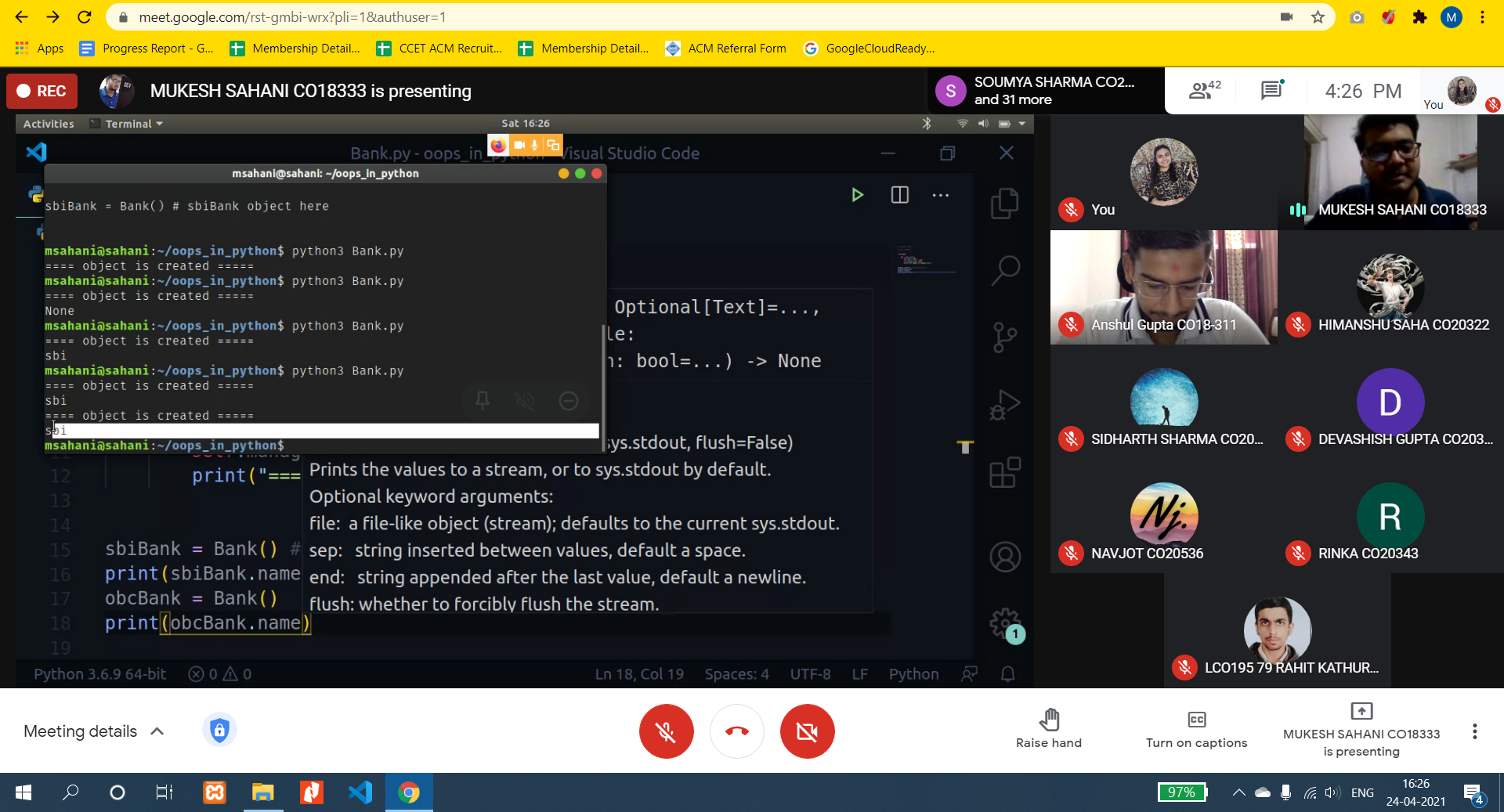The height and width of the screenshot is (812, 1504).
Task: Click the security shield icon
Action: (219, 731)
